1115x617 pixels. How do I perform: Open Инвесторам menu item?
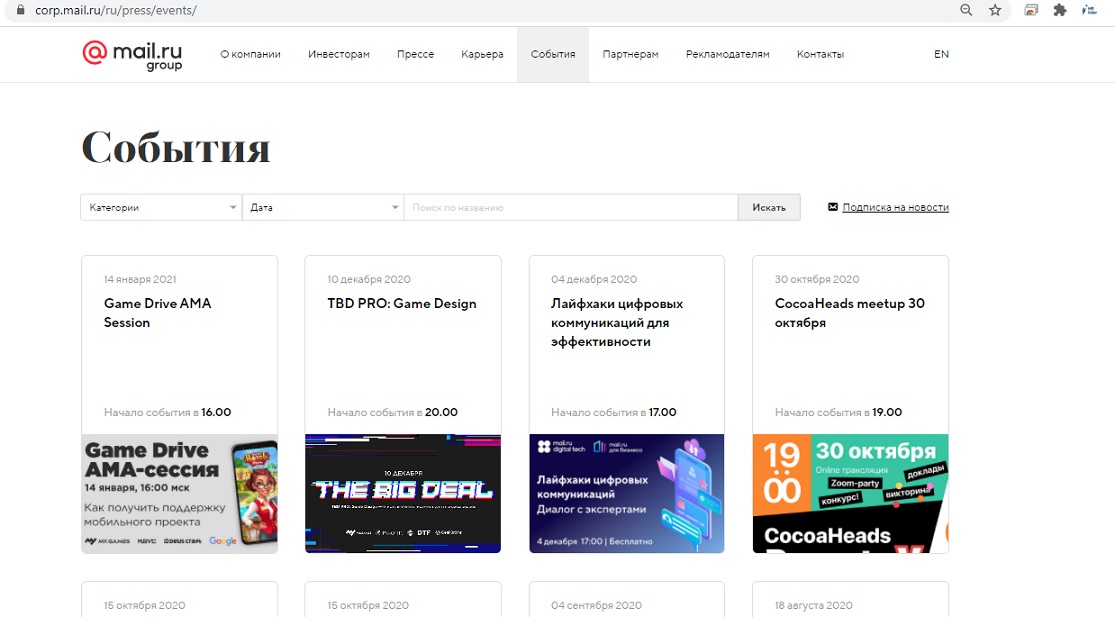(x=338, y=54)
